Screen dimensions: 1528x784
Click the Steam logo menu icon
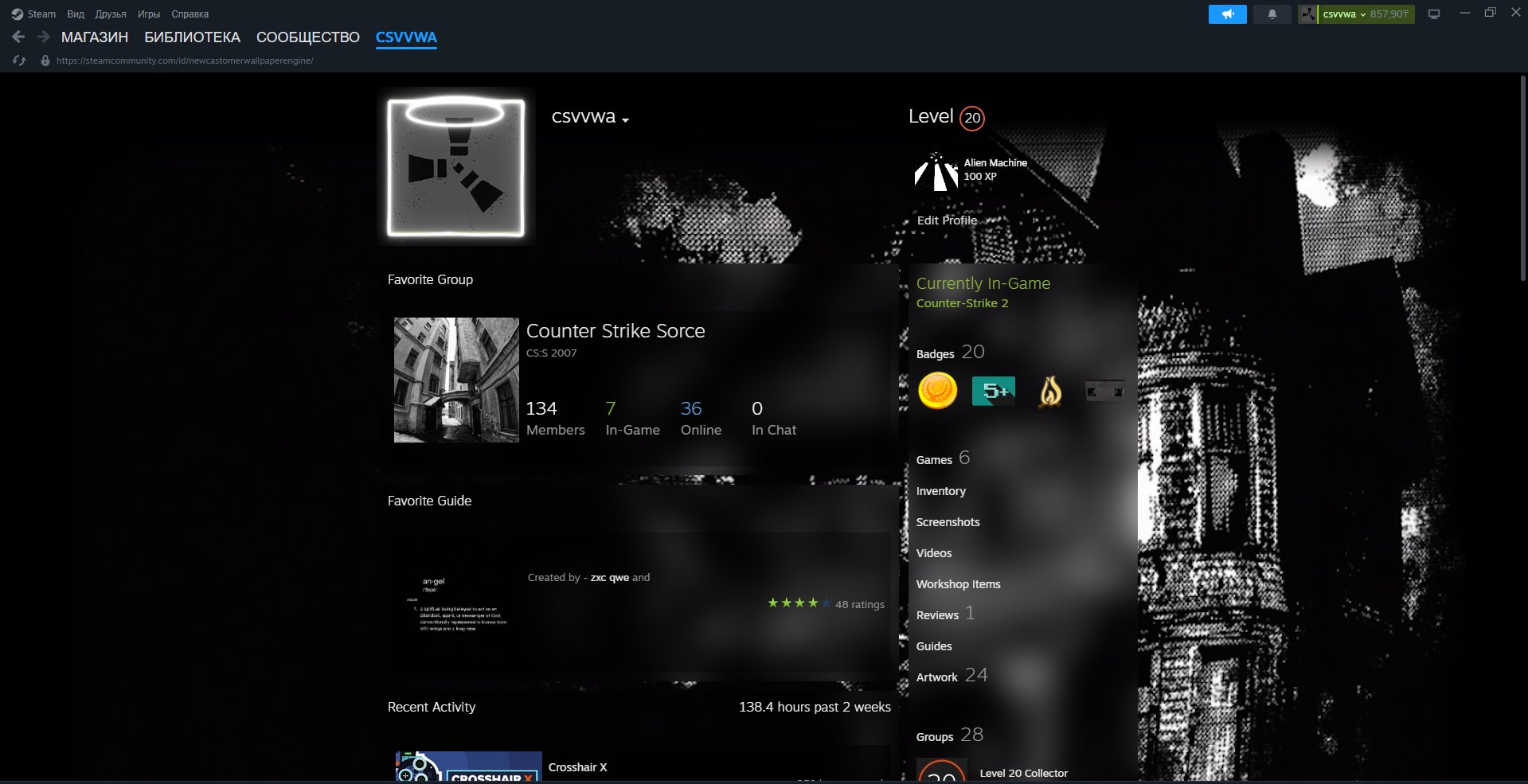(x=18, y=14)
